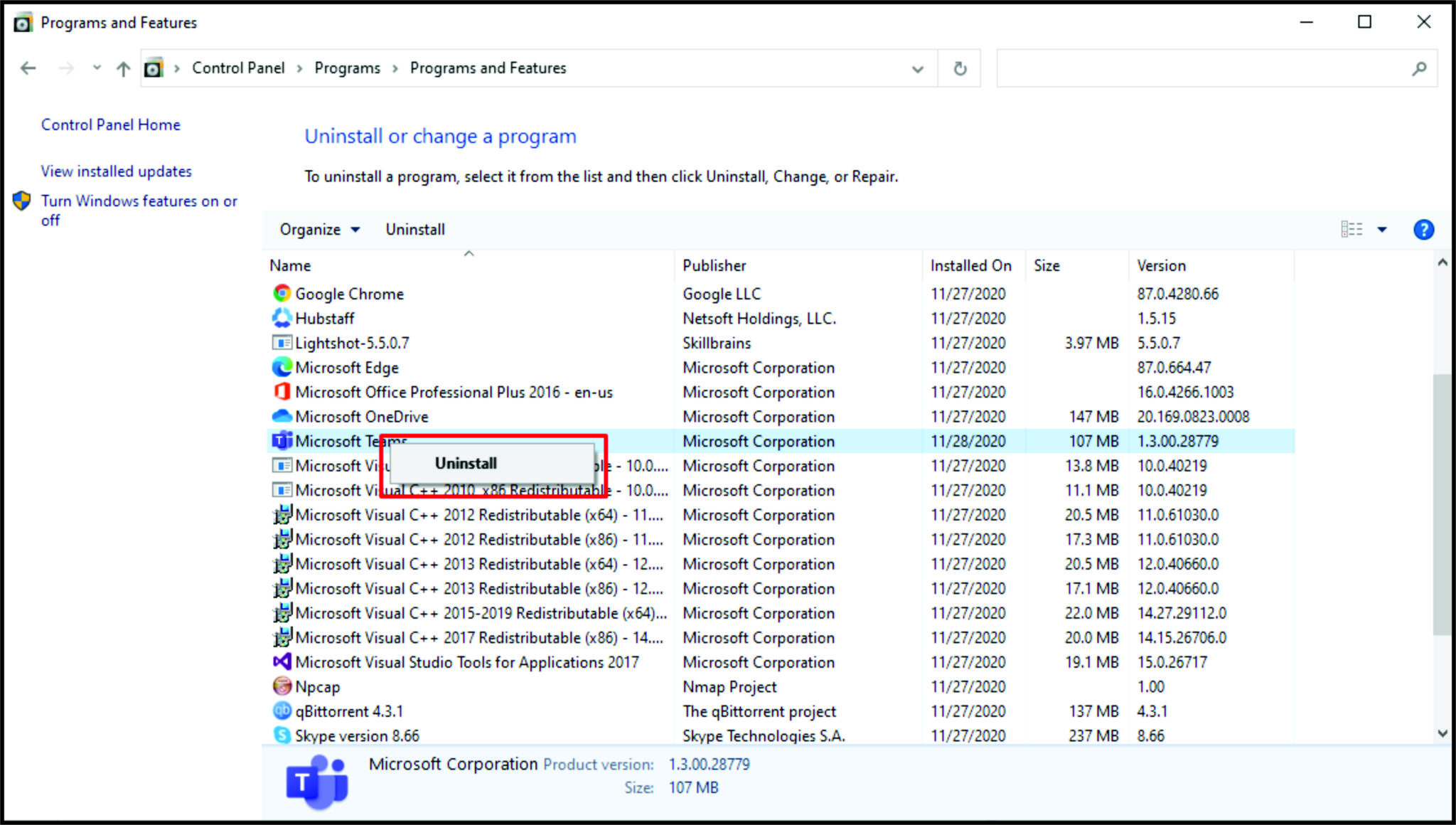Click the Npcap icon
1456x825 pixels.
[282, 686]
